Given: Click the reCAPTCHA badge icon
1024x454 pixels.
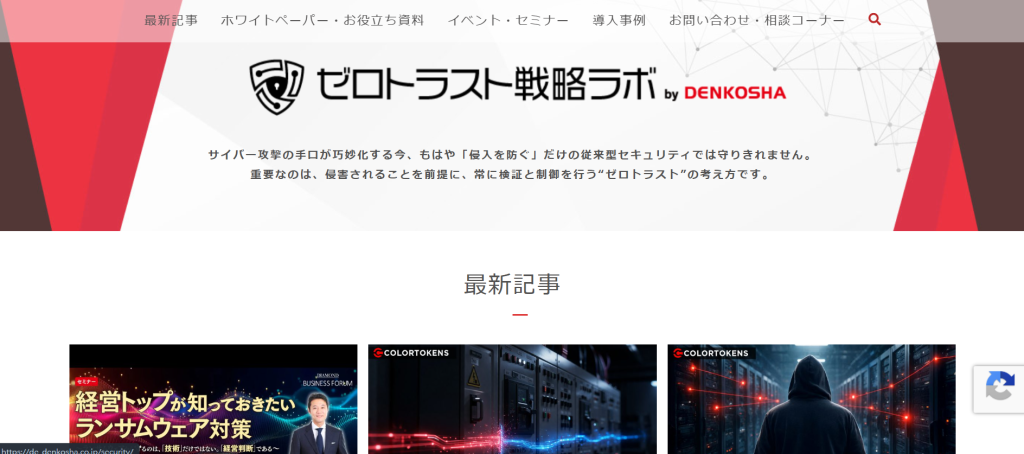Looking at the screenshot, I should point(1000,386).
